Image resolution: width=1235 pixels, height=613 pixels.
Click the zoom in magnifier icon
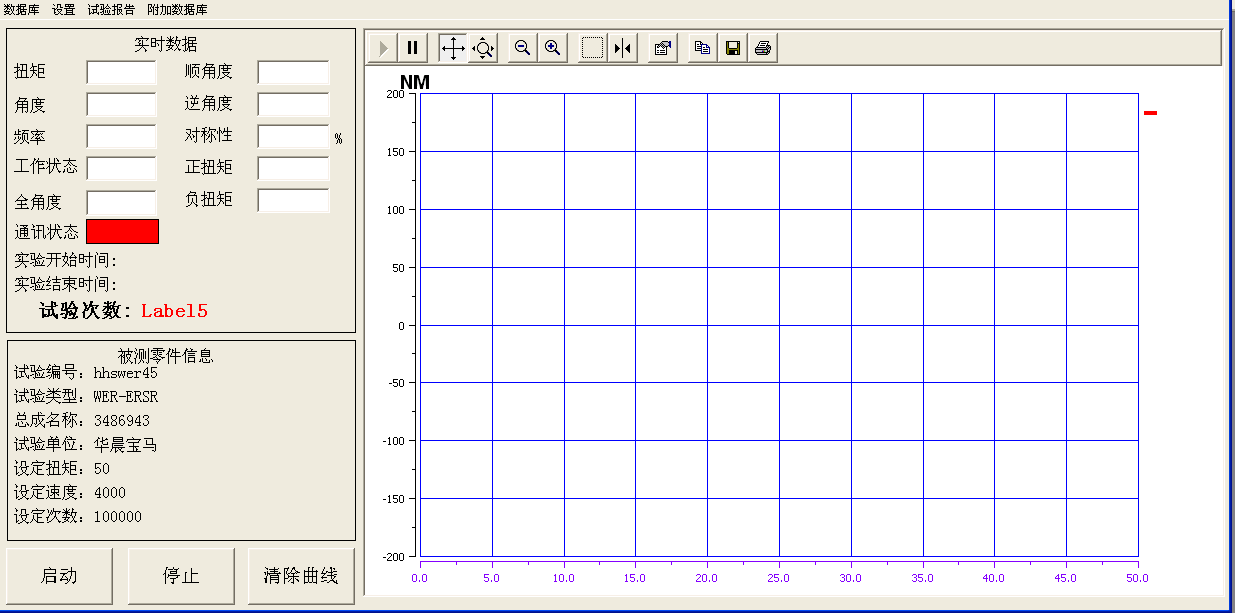point(552,48)
